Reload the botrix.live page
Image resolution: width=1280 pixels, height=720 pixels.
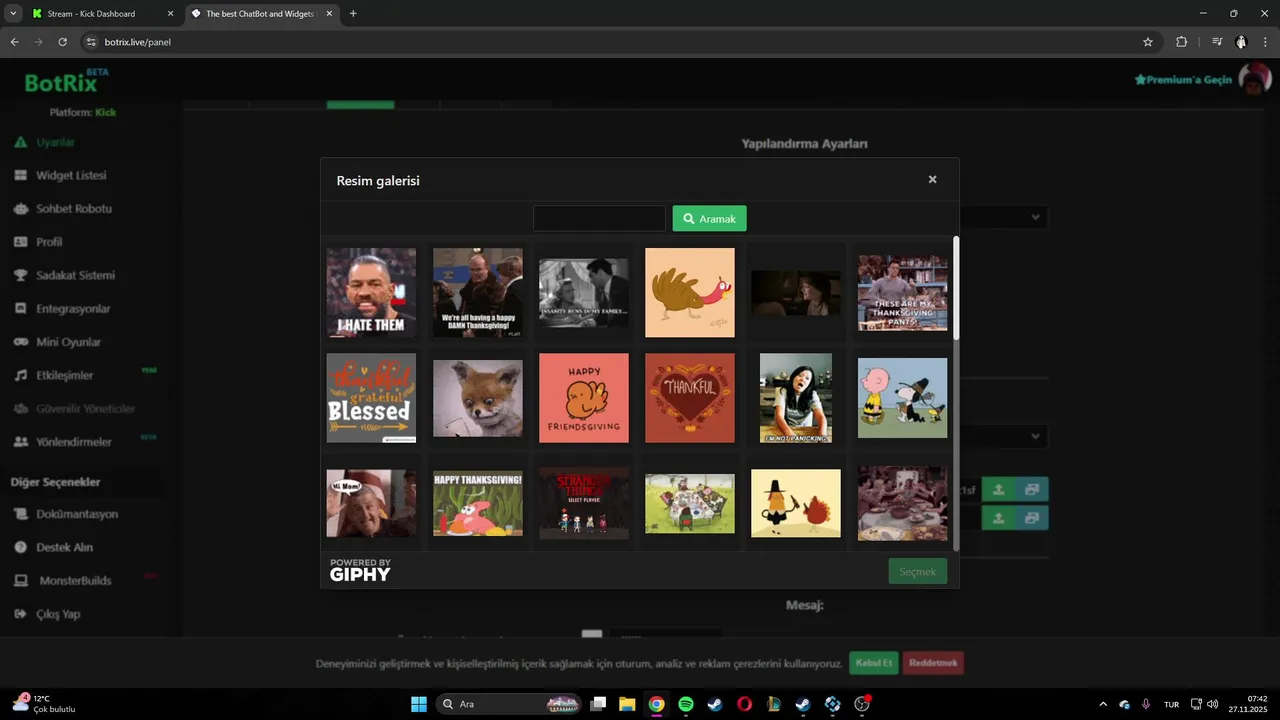62,42
